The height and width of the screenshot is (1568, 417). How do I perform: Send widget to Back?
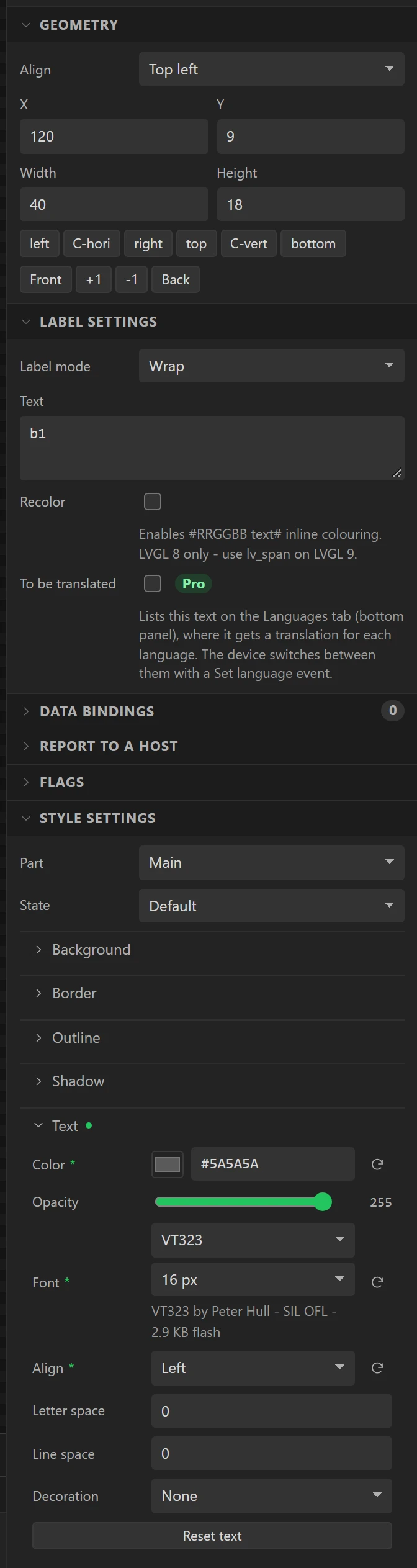pos(176,279)
